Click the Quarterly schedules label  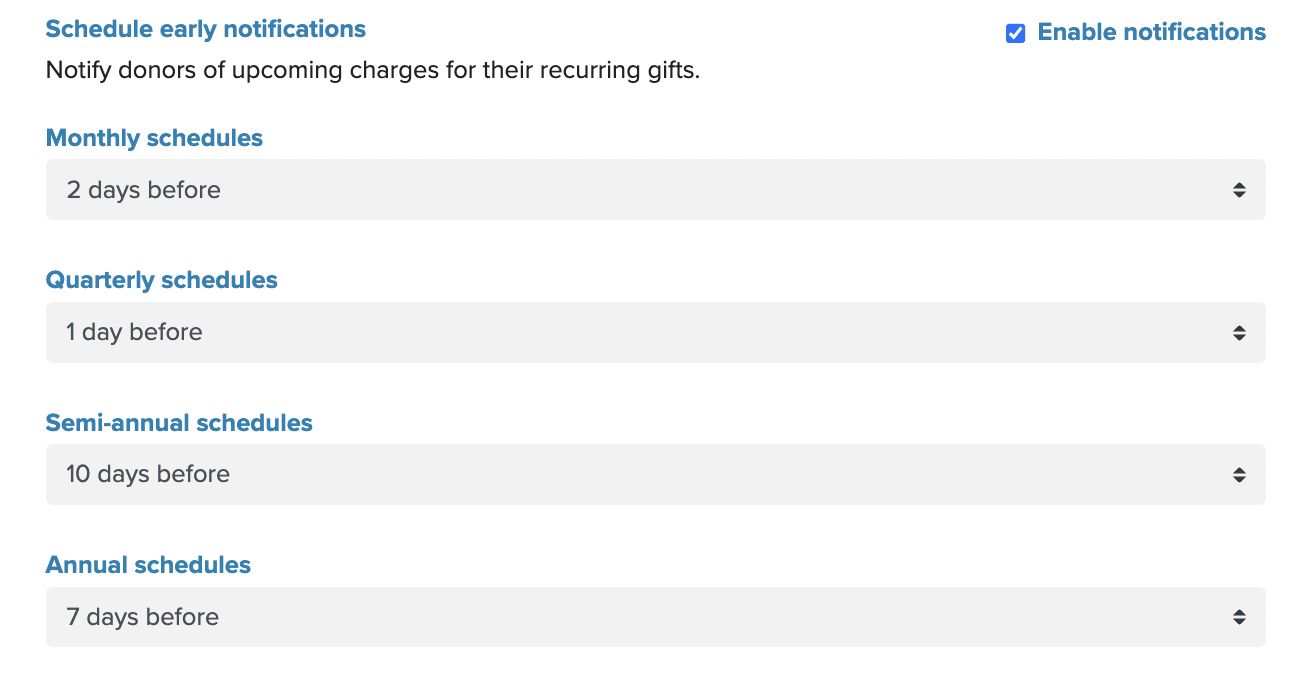click(x=161, y=280)
